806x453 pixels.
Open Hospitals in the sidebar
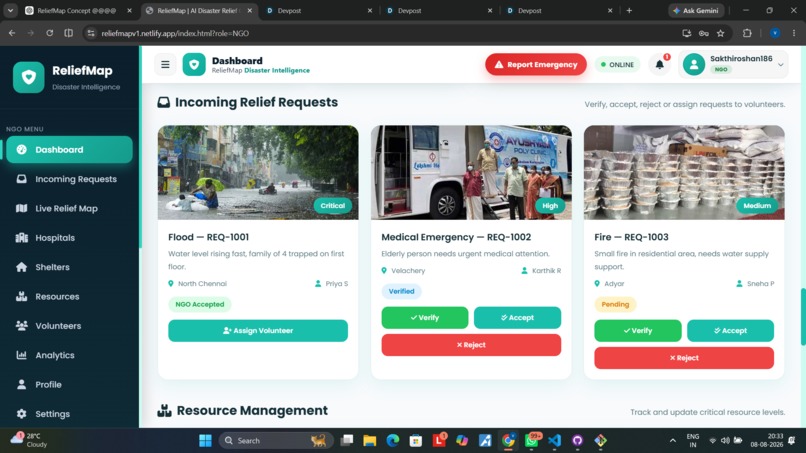[x=69, y=238]
